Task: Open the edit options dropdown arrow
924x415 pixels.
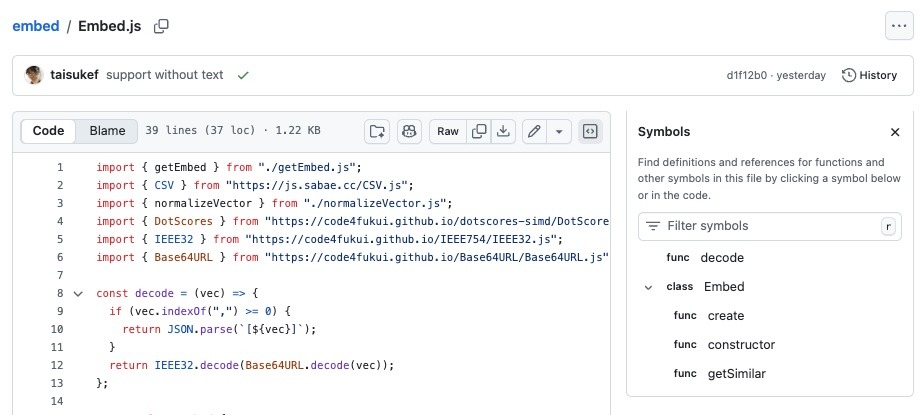Action: (x=559, y=131)
